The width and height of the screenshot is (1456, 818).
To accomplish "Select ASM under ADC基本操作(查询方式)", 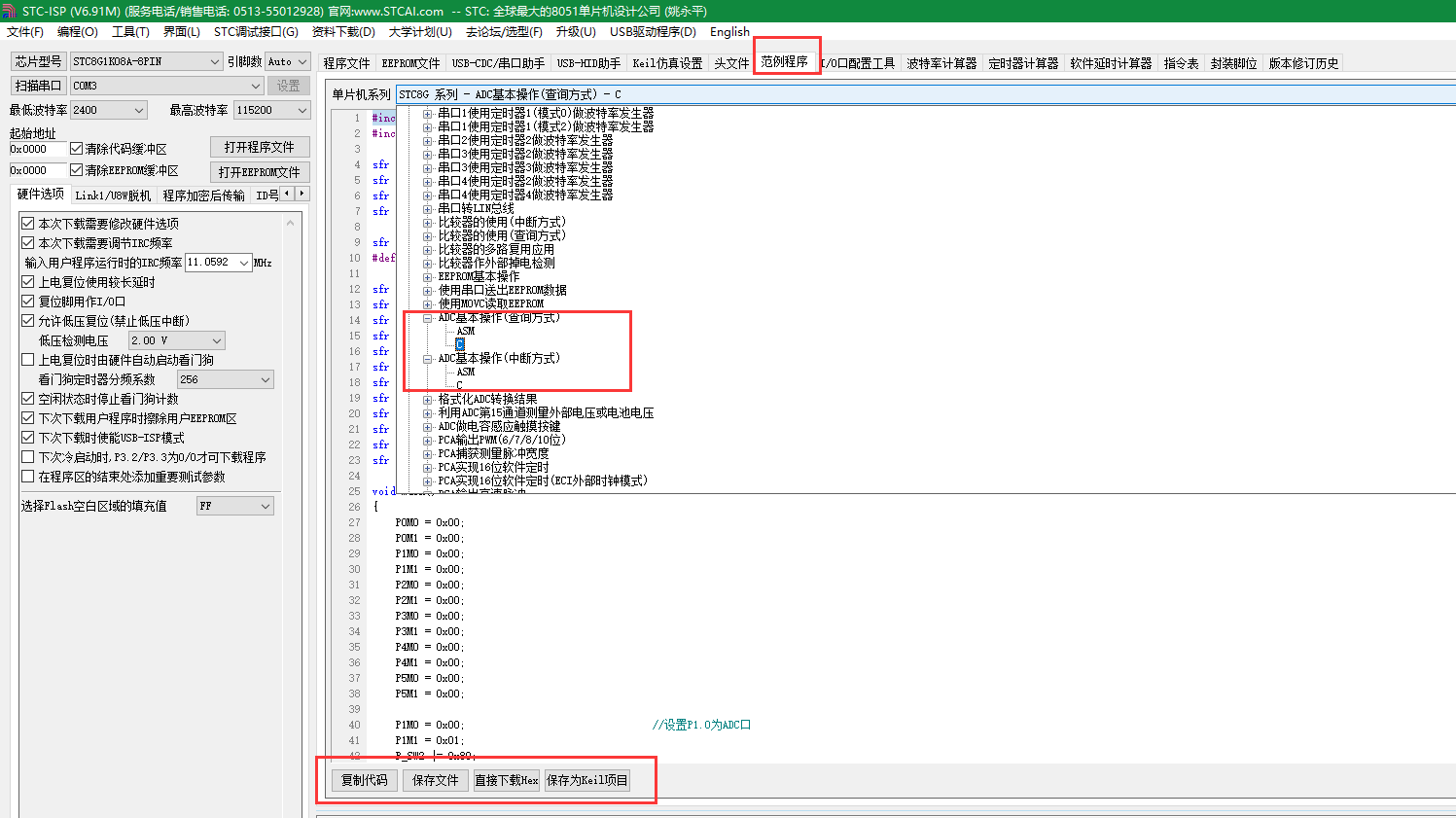I will (466, 332).
